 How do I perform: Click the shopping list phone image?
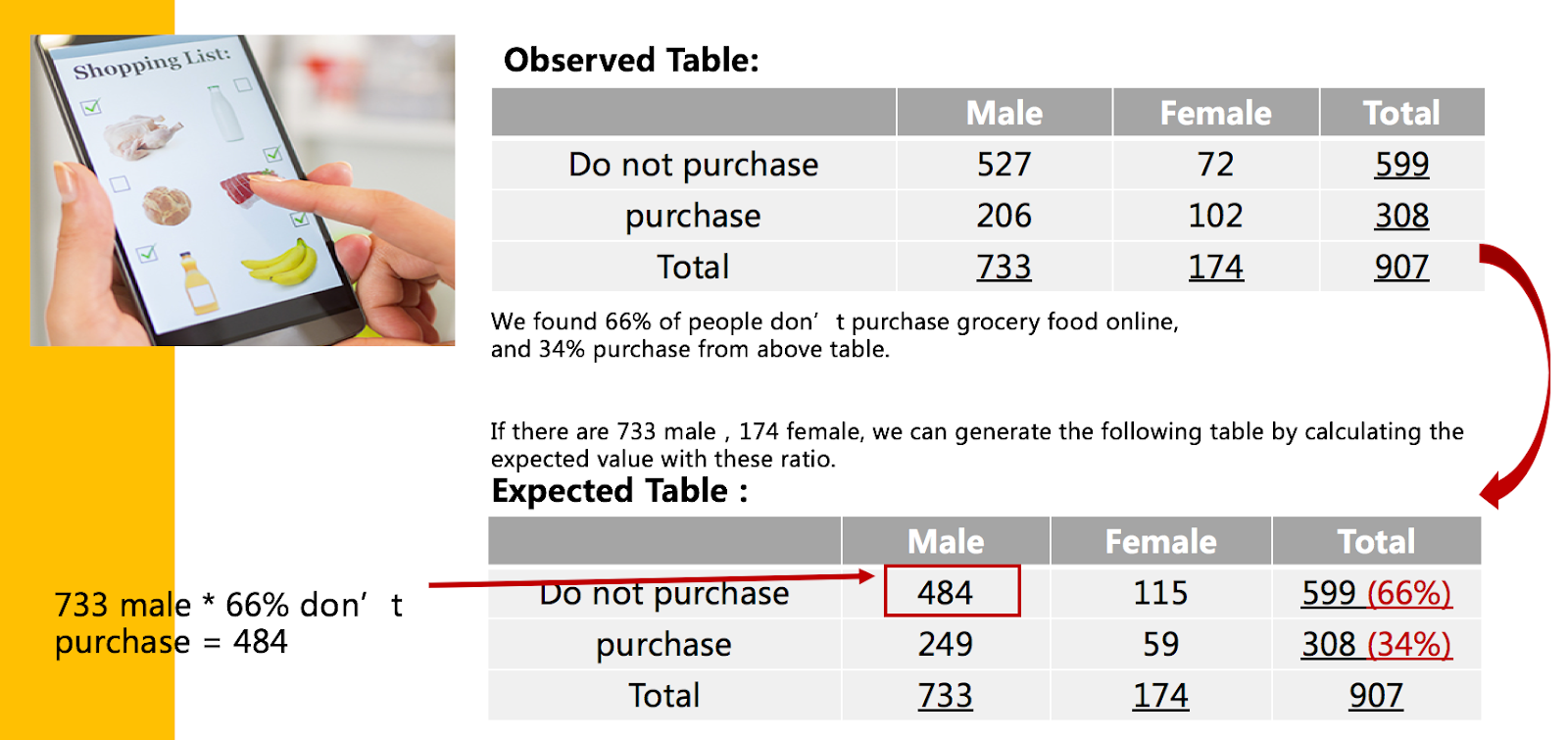coord(242,190)
